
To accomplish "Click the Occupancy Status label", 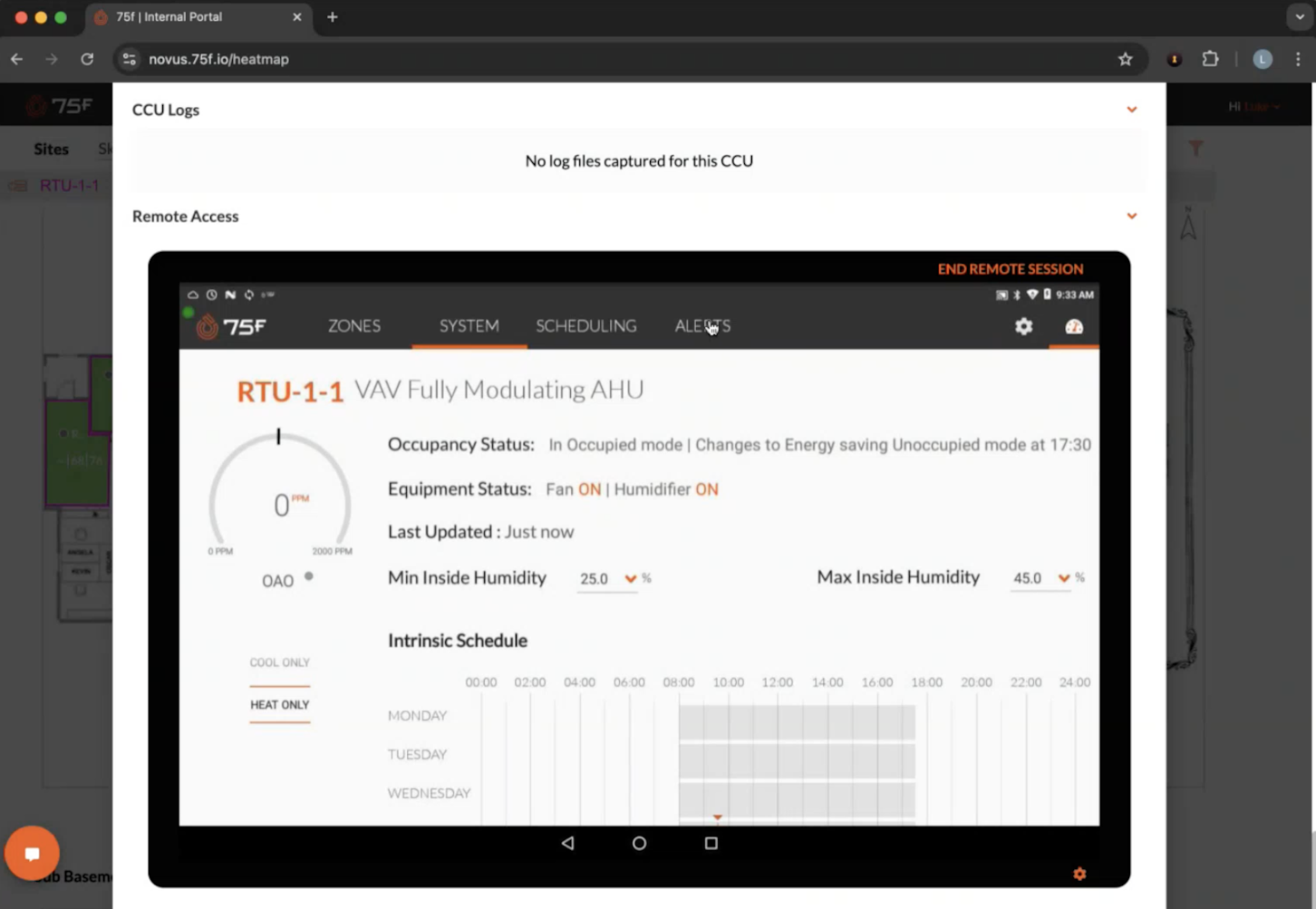I will tap(460, 445).
